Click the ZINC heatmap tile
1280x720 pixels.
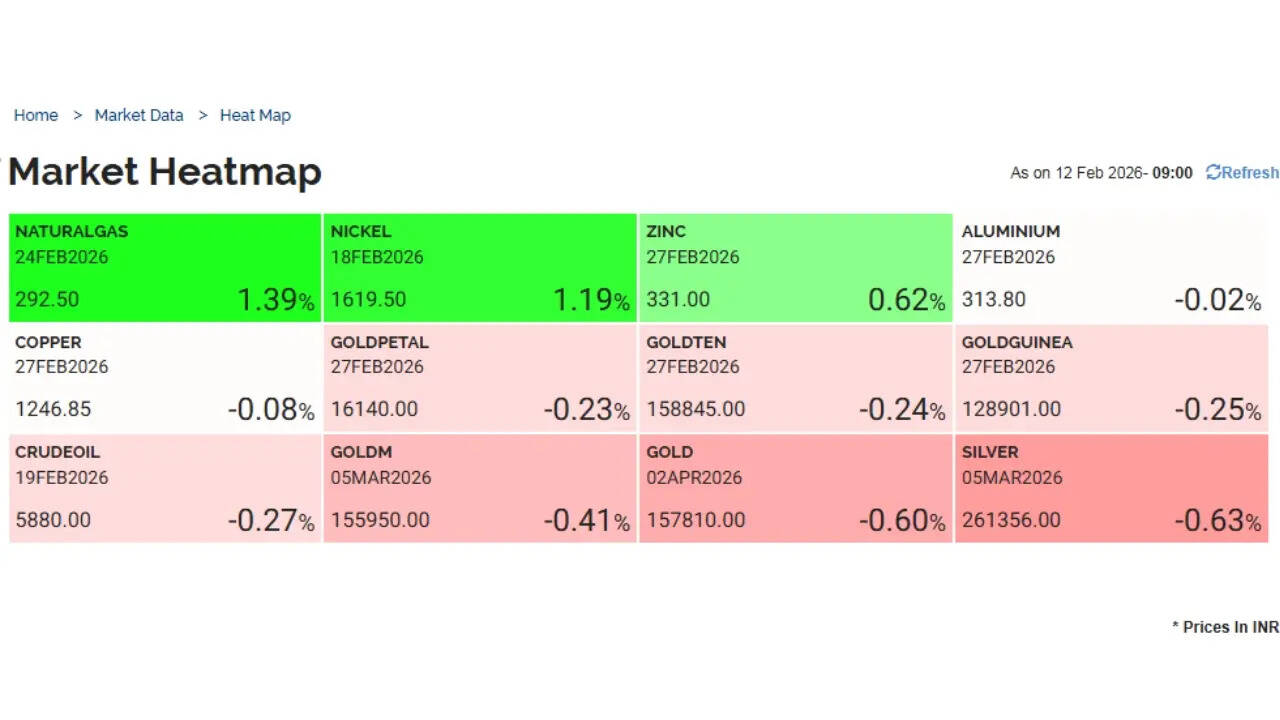(795, 267)
